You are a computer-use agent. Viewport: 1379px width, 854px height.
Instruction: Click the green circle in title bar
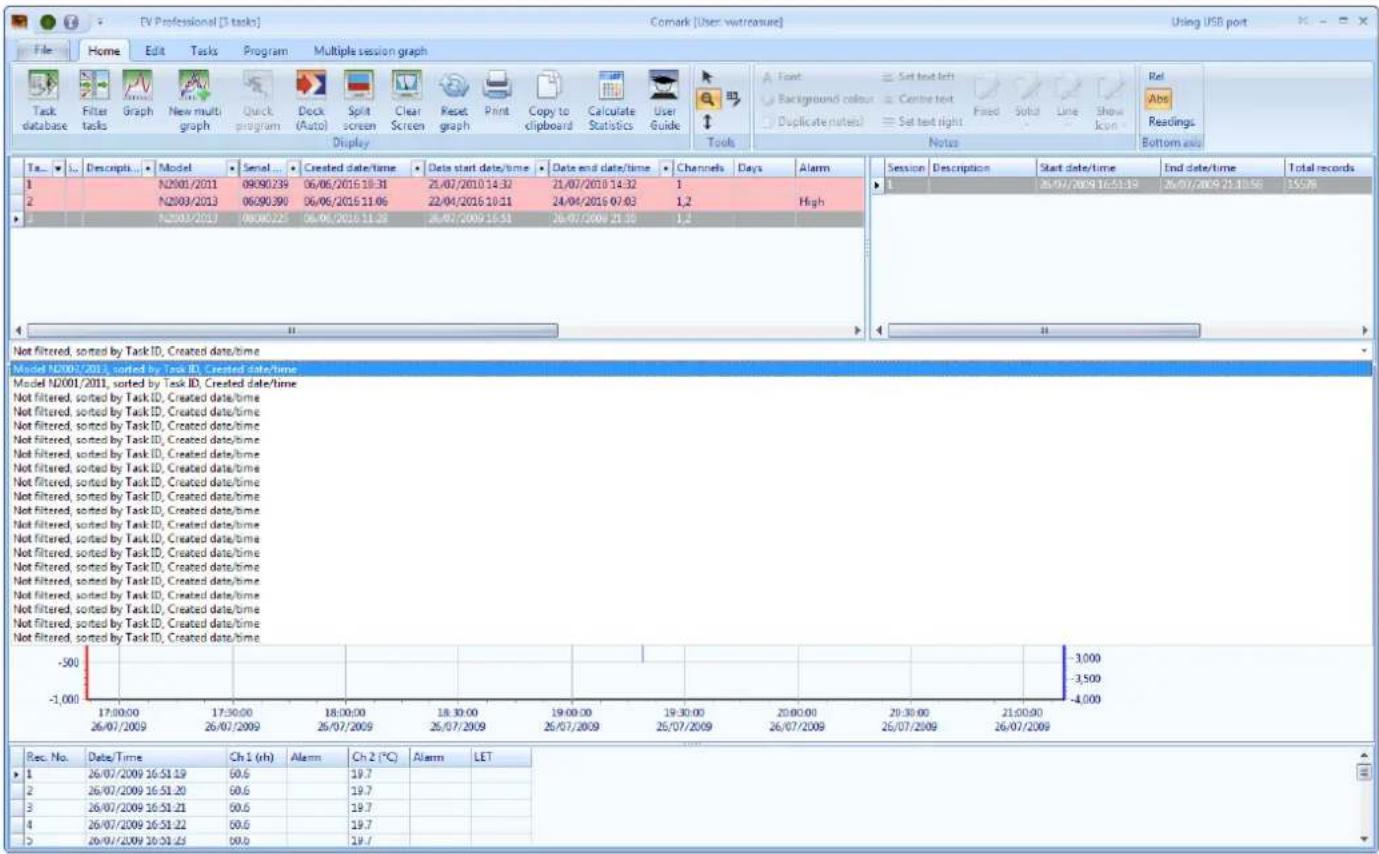coord(46,21)
